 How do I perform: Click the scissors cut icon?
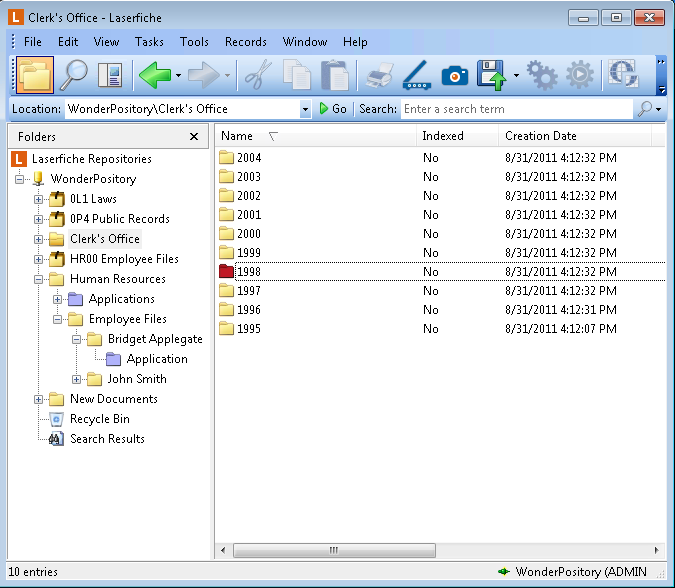coord(258,75)
